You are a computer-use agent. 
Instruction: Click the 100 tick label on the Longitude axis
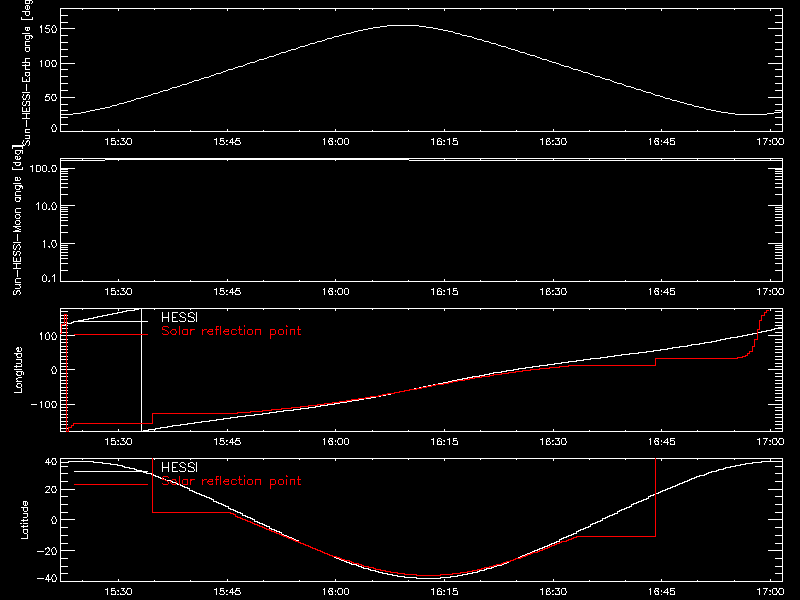(48, 336)
